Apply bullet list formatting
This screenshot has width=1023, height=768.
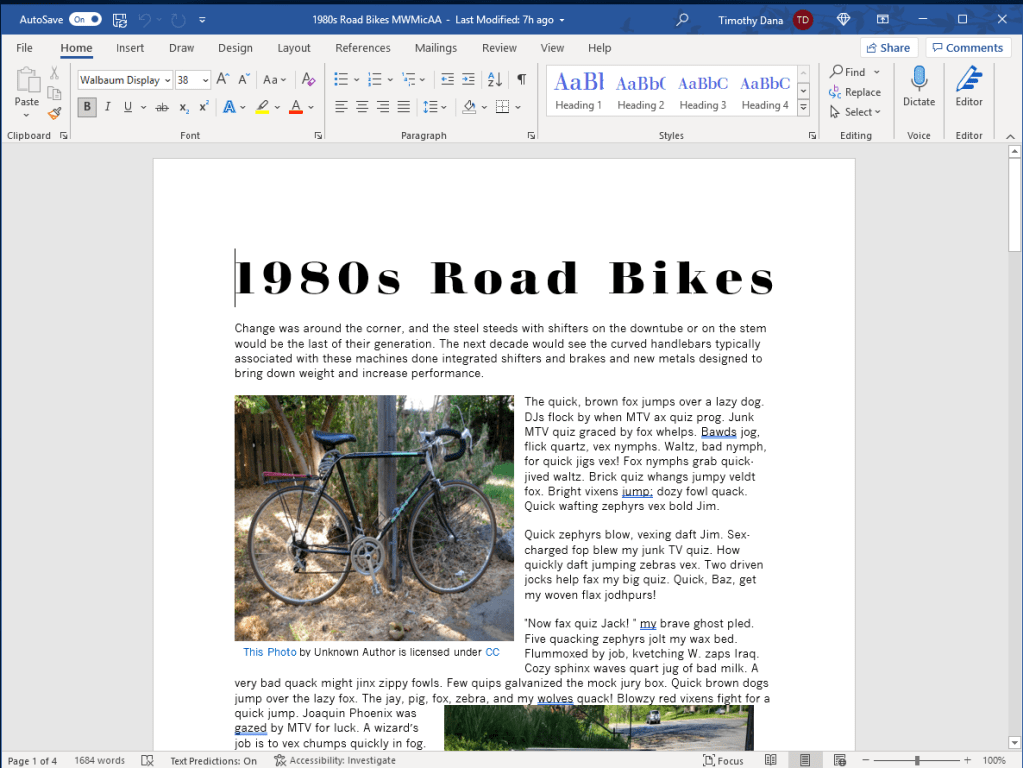click(x=340, y=80)
